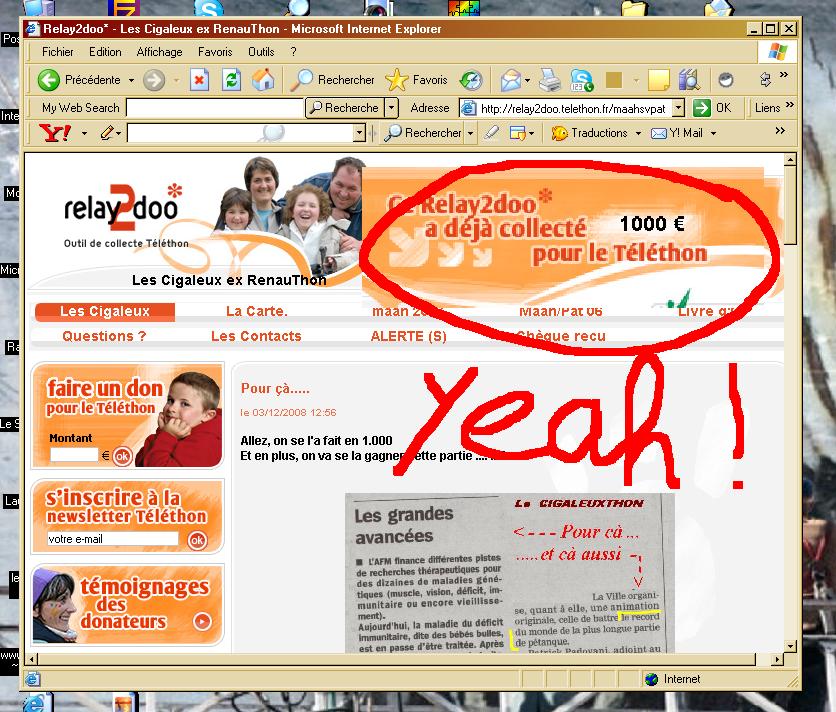Submit newsletter email with ok button

pyautogui.click(x=197, y=540)
